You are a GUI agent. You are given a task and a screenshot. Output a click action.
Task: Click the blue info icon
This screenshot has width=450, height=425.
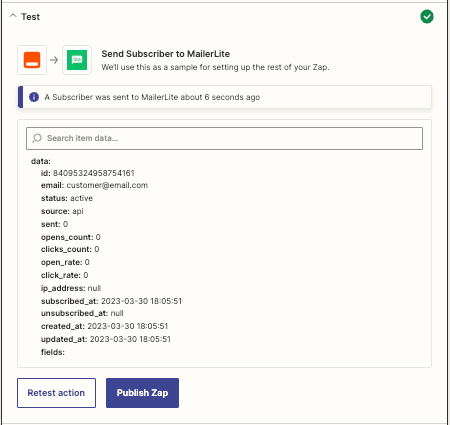pos(34,97)
